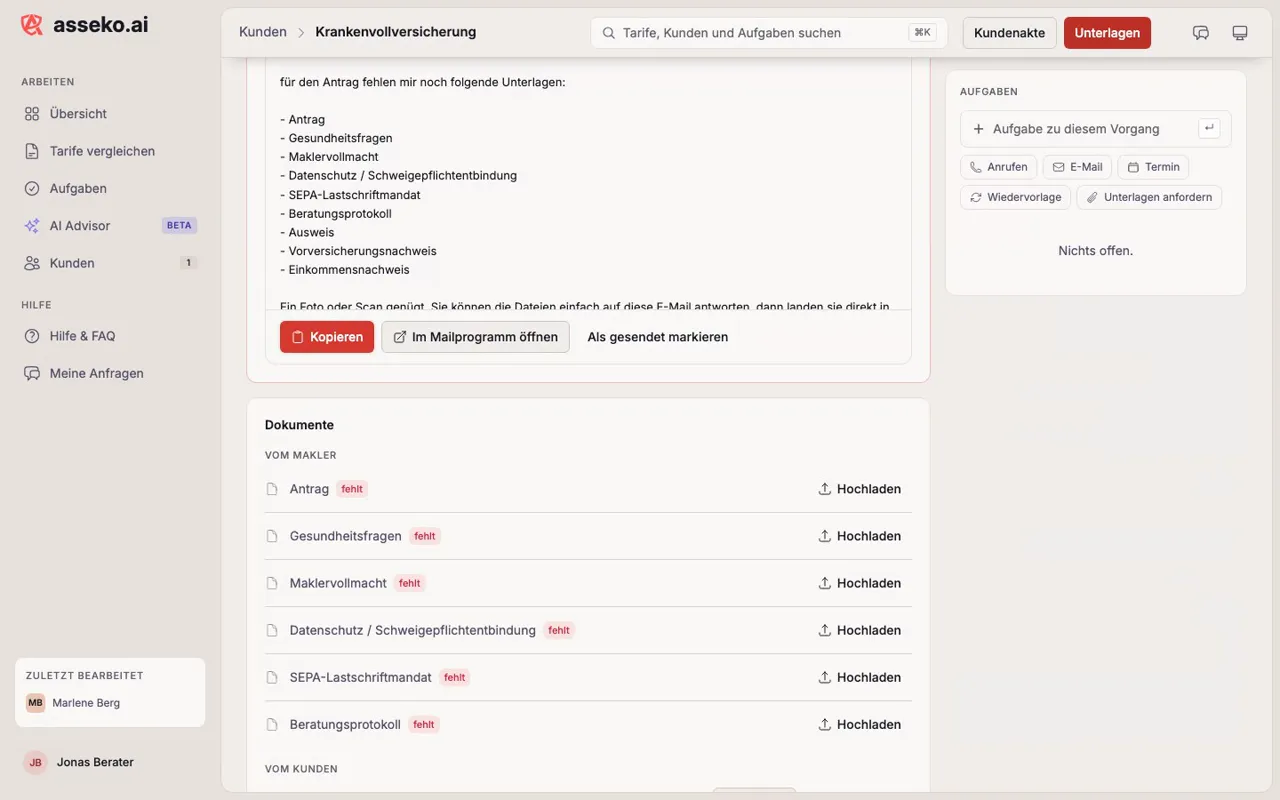1280x800 pixels.
Task: Click the JB avatar of Jonas Berater
Action: pyautogui.click(x=36, y=762)
